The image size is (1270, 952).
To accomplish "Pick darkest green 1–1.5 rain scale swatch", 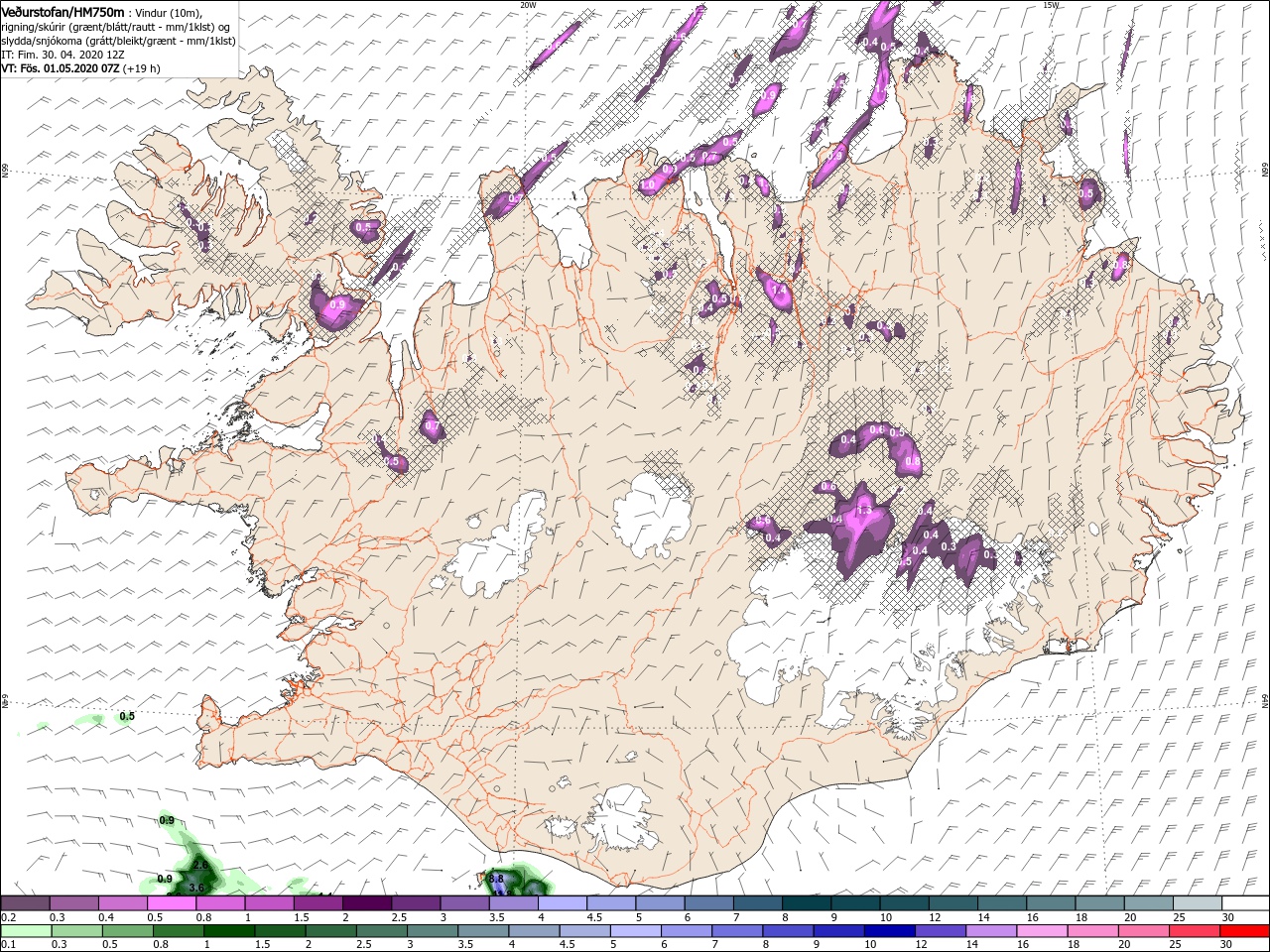I will click(229, 930).
